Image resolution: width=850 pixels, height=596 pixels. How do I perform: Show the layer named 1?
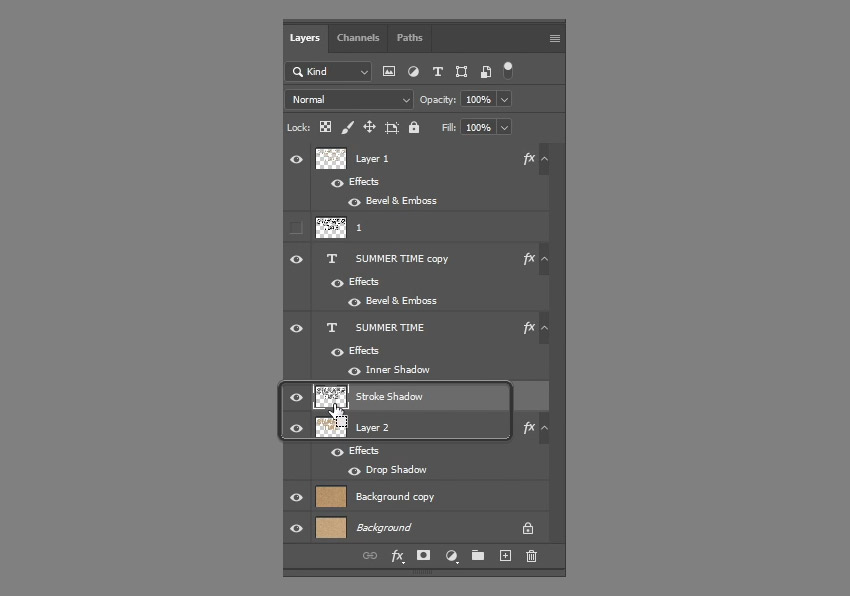(x=296, y=227)
